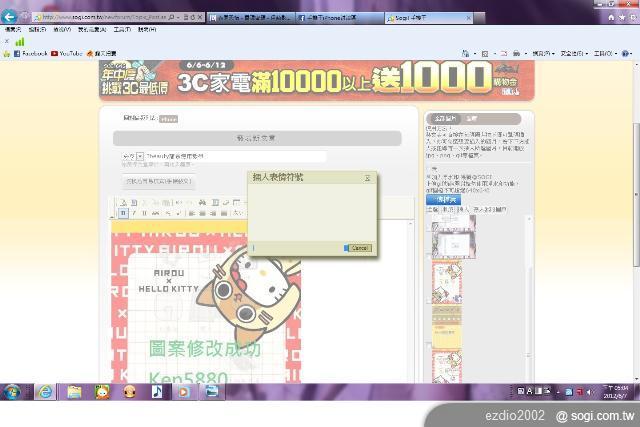Switch to the Sogi browser tab
Image resolution: width=640 pixels, height=427 pixels.
[429, 18]
